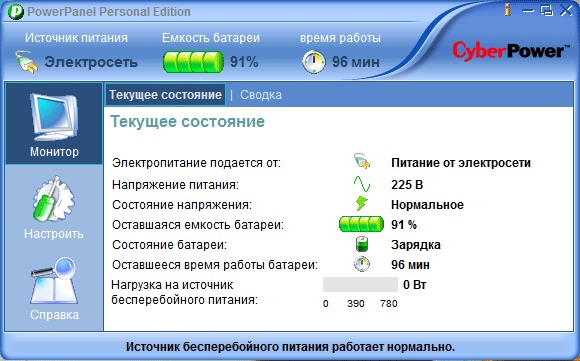Click the label 'Напряжение питания:'
Image resolution: width=580 pixels, height=361 pixels.
point(175,185)
